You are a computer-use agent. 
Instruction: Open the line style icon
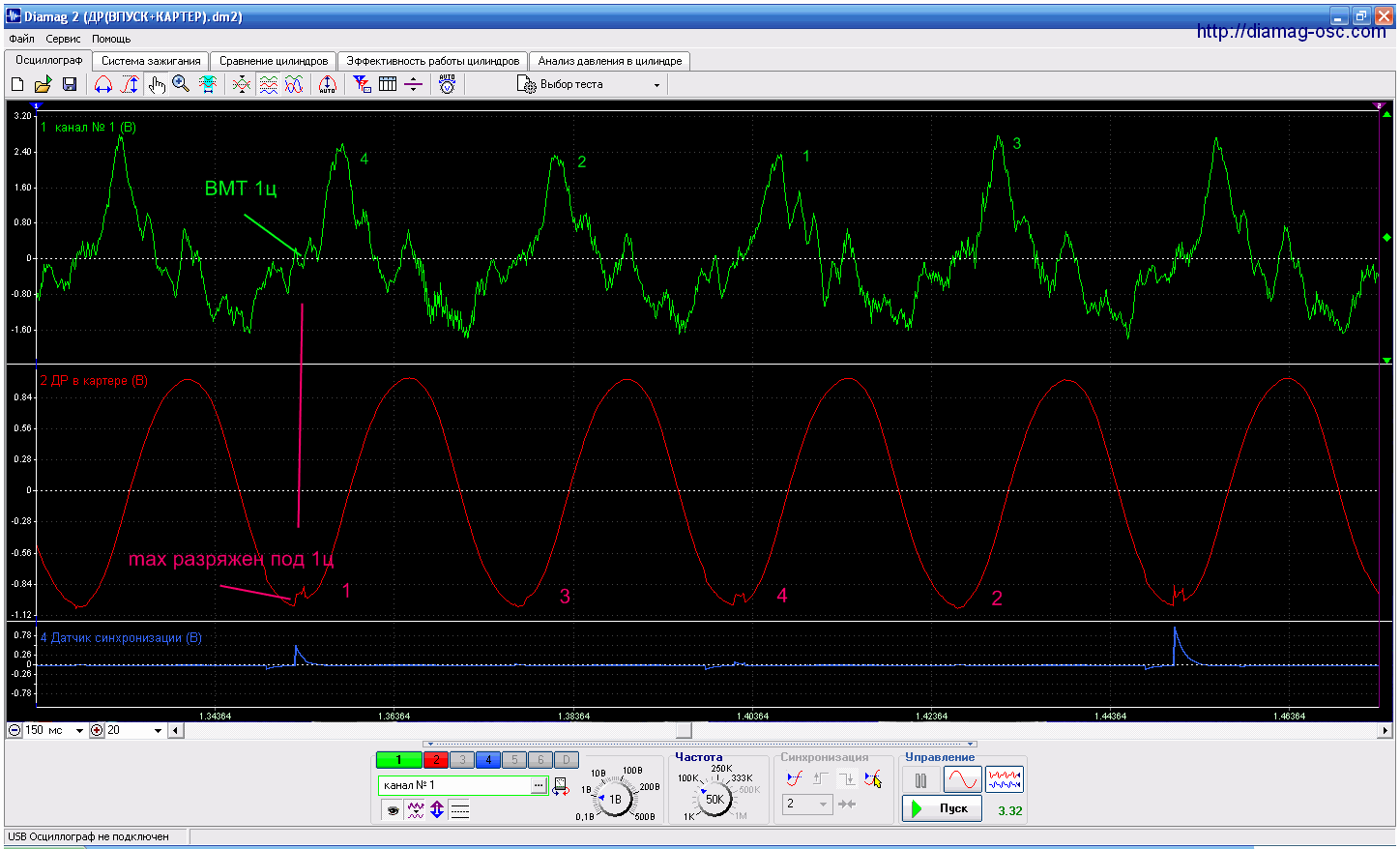pos(460,810)
